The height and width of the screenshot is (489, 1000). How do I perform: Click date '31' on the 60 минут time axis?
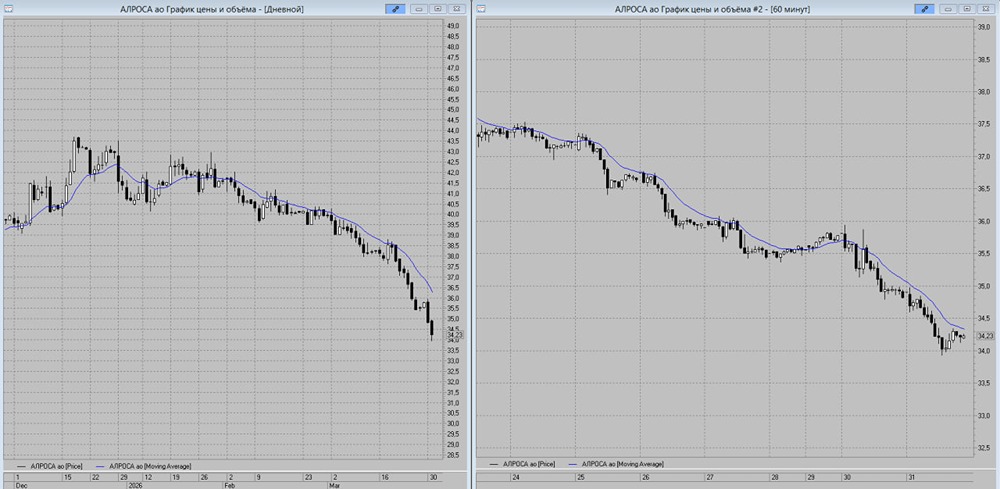click(911, 477)
